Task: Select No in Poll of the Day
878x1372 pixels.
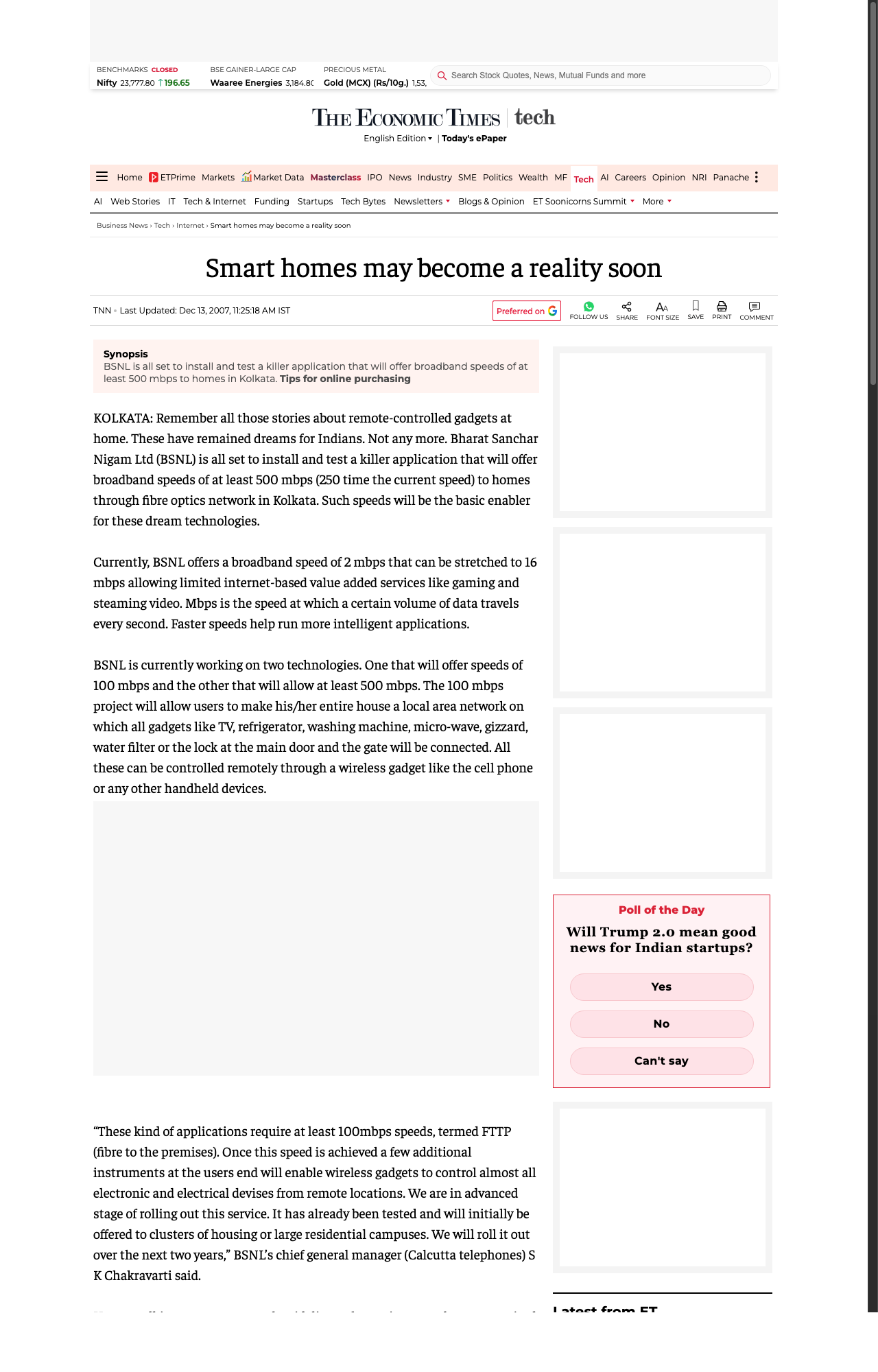Action: tap(661, 1024)
